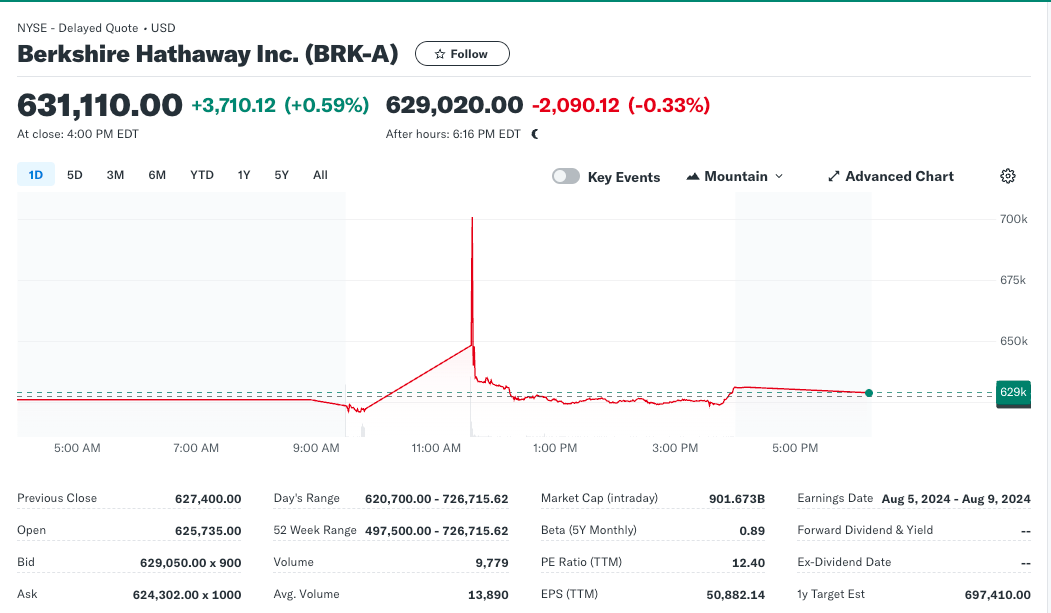Click the 650k axis label
1051x613 pixels.
point(1013,341)
